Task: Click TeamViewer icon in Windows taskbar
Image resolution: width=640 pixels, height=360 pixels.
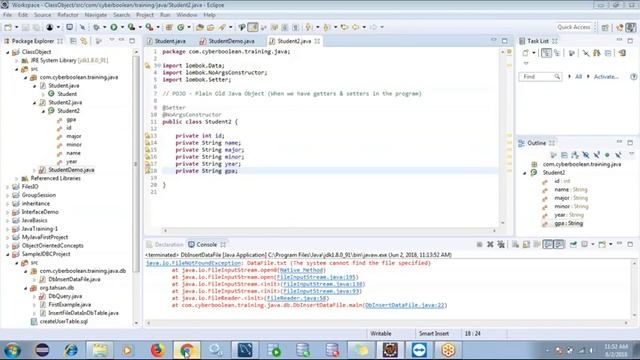Action: coord(419,350)
